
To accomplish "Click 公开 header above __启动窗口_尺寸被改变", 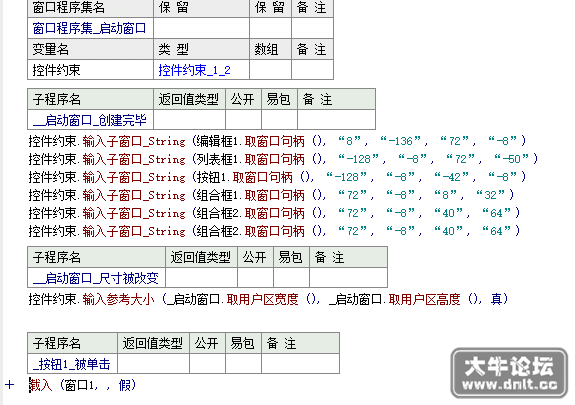I will click(255, 257).
